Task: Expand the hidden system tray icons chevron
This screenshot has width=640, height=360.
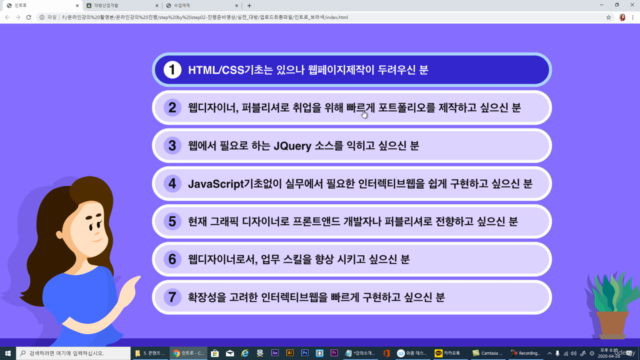Action: [549, 353]
